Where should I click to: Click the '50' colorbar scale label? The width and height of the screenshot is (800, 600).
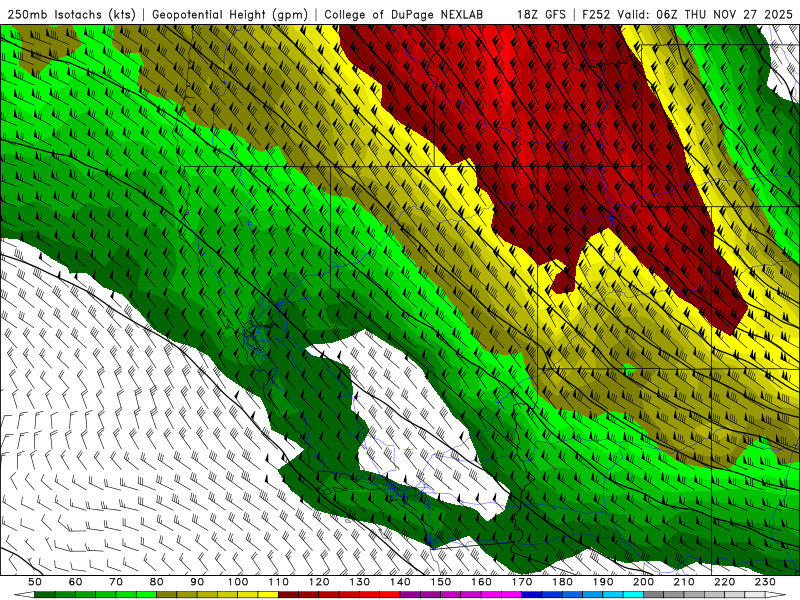tap(35, 582)
